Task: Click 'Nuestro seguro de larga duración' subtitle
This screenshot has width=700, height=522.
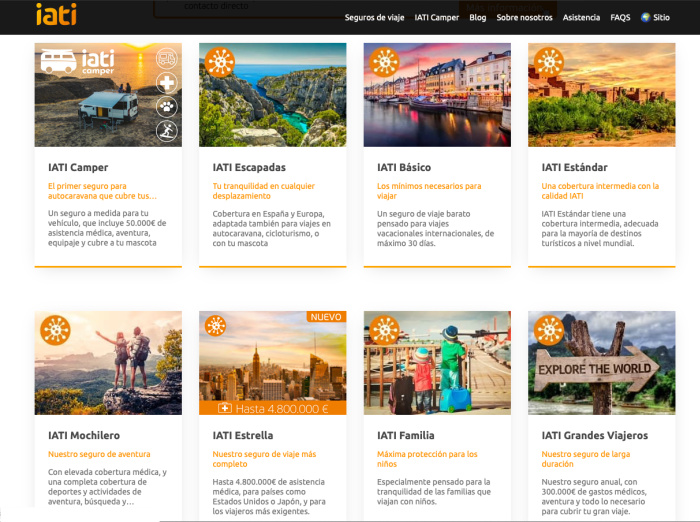Action: [x=586, y=459]
